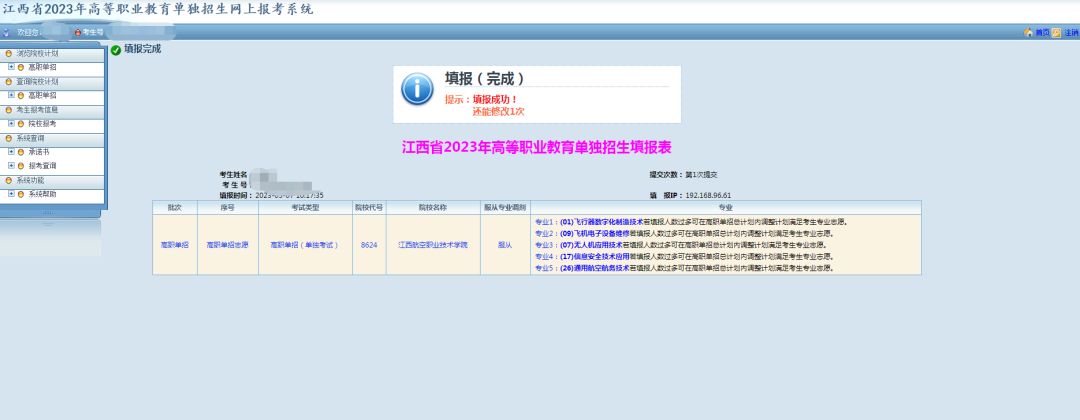This screenshot has width=1080, height=420.
Task: Expand the 报考查询 tree node
Action: click(11, 165)
